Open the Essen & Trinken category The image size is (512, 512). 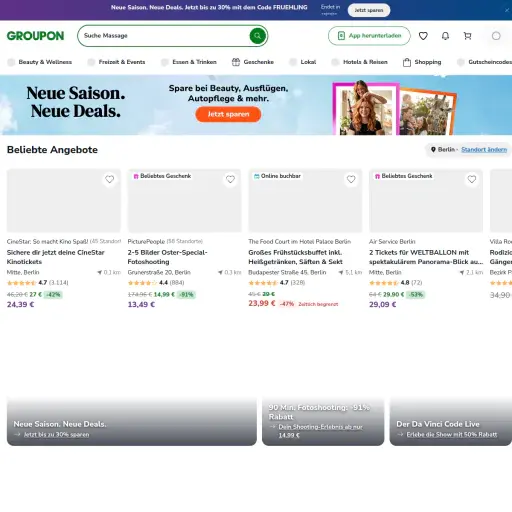189,62
